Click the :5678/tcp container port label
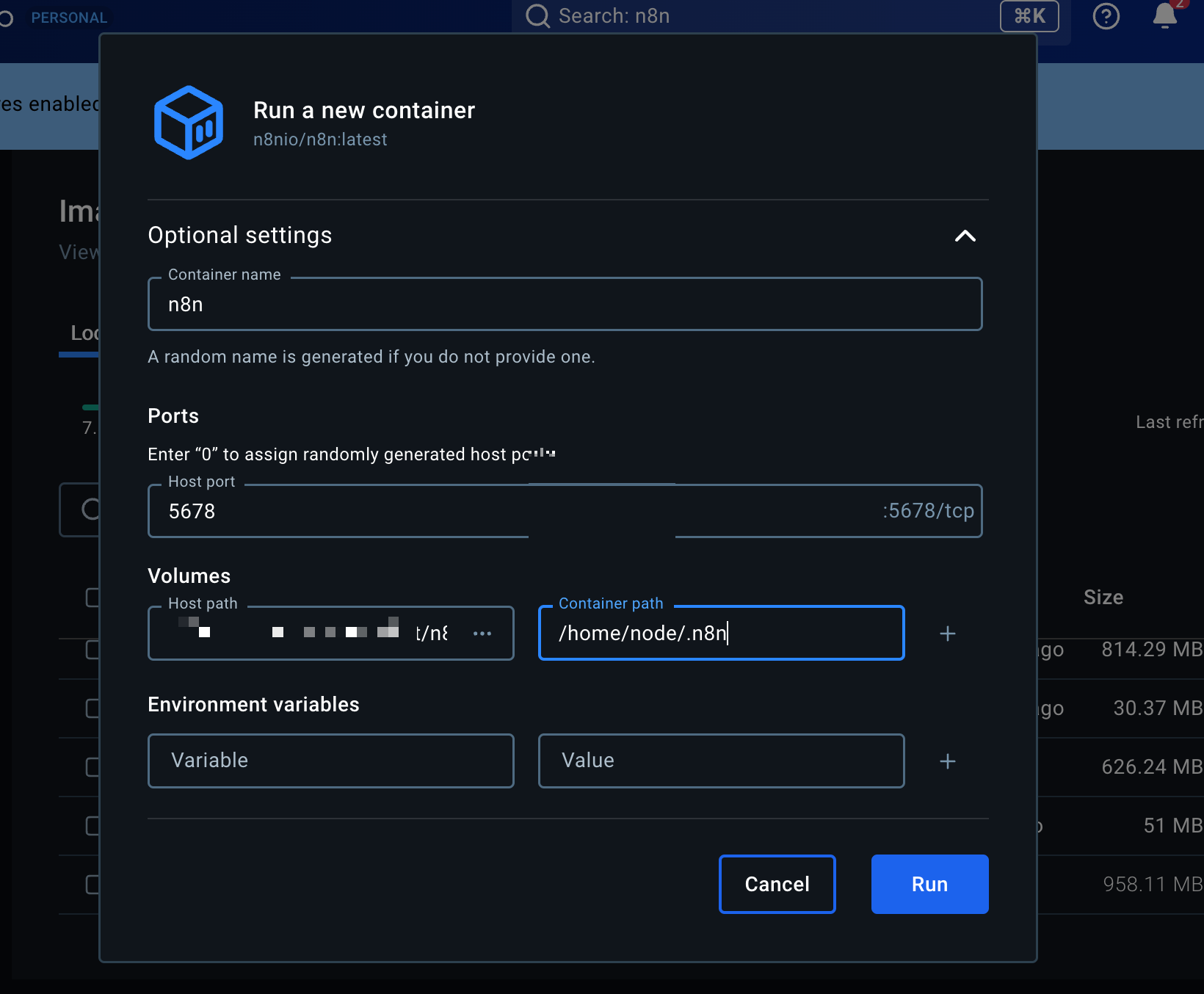This screenshot has width=1204, height=994. 928,511
